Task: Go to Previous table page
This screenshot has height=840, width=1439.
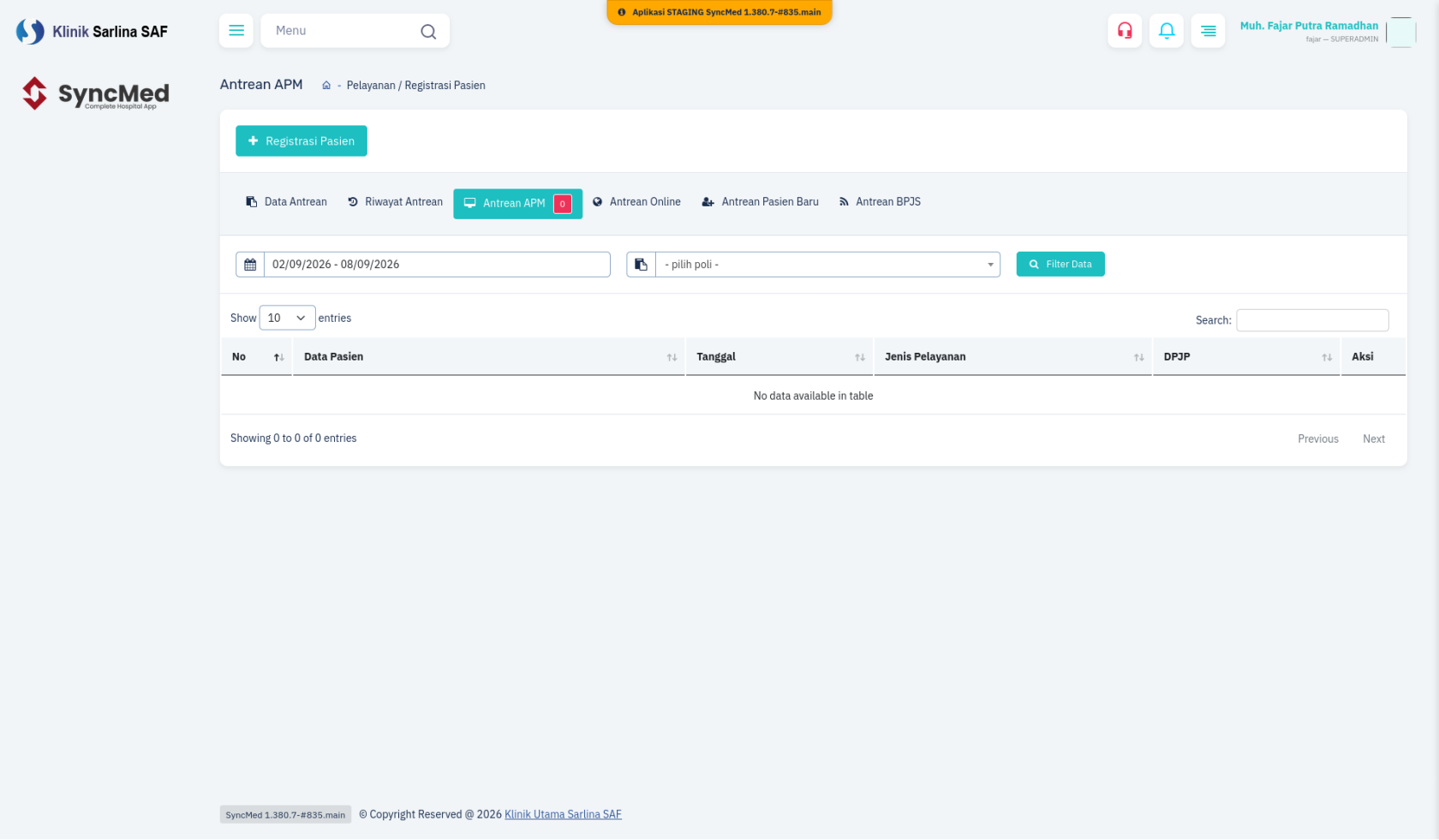Action: click(1317, 439)
